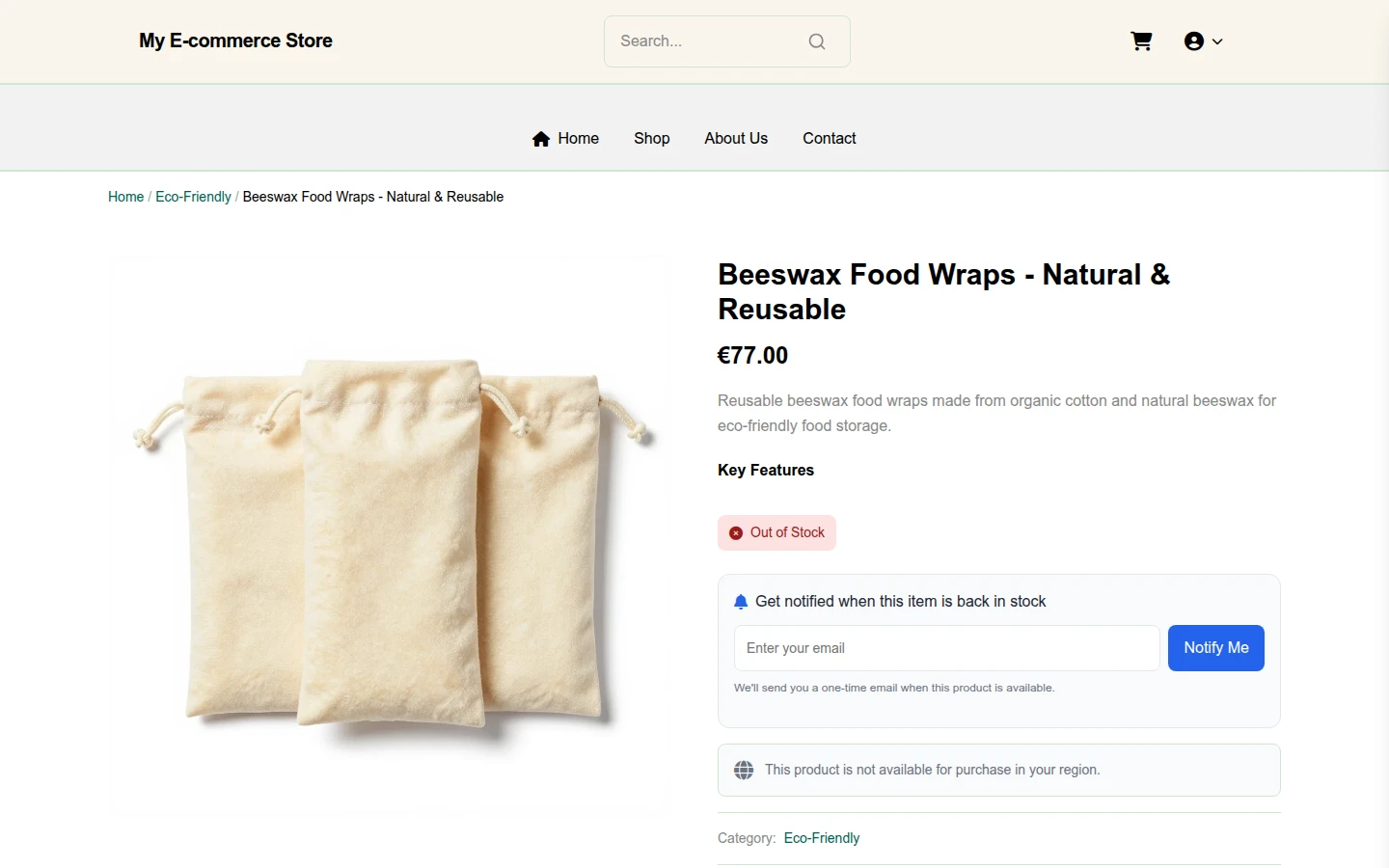
Task: Click the beeswax wraps product image
Action: pos(392,537)
